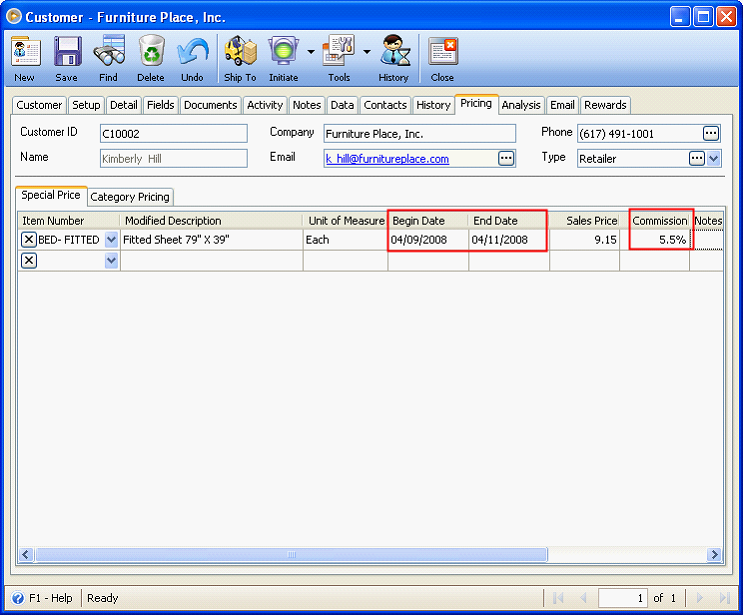Open the Type ellipsis button
744x616 pixels.
696,159
